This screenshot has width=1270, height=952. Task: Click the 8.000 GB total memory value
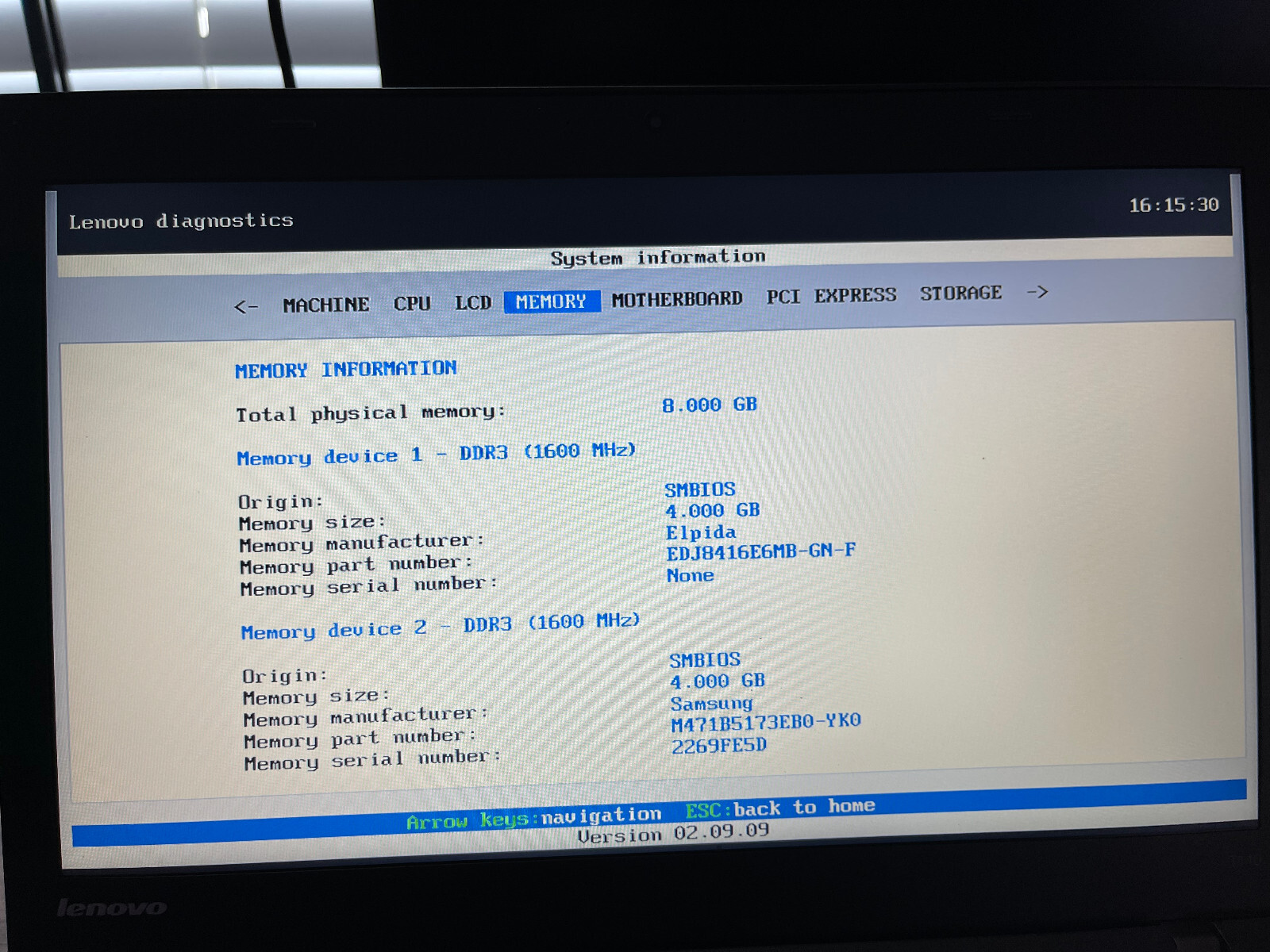tap(710, 405)
